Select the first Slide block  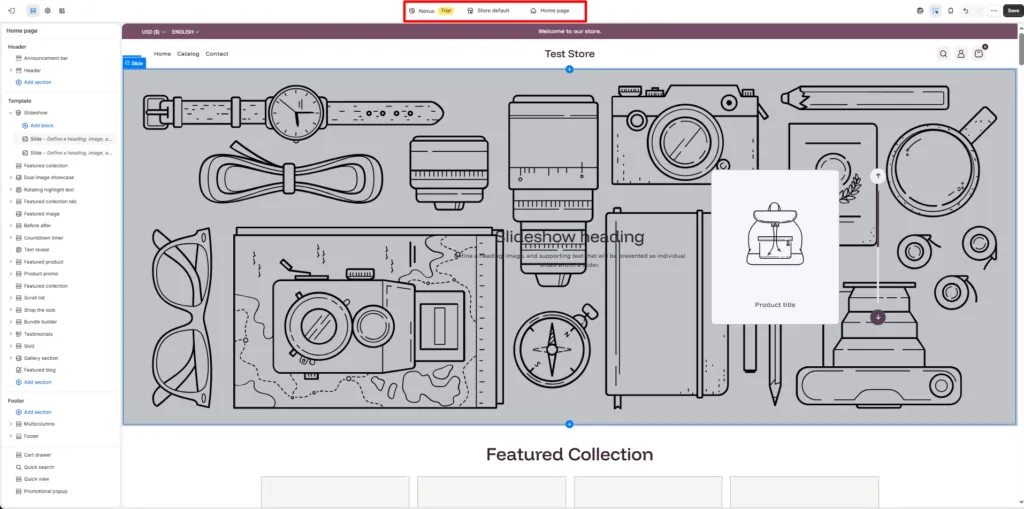point(65,139)
